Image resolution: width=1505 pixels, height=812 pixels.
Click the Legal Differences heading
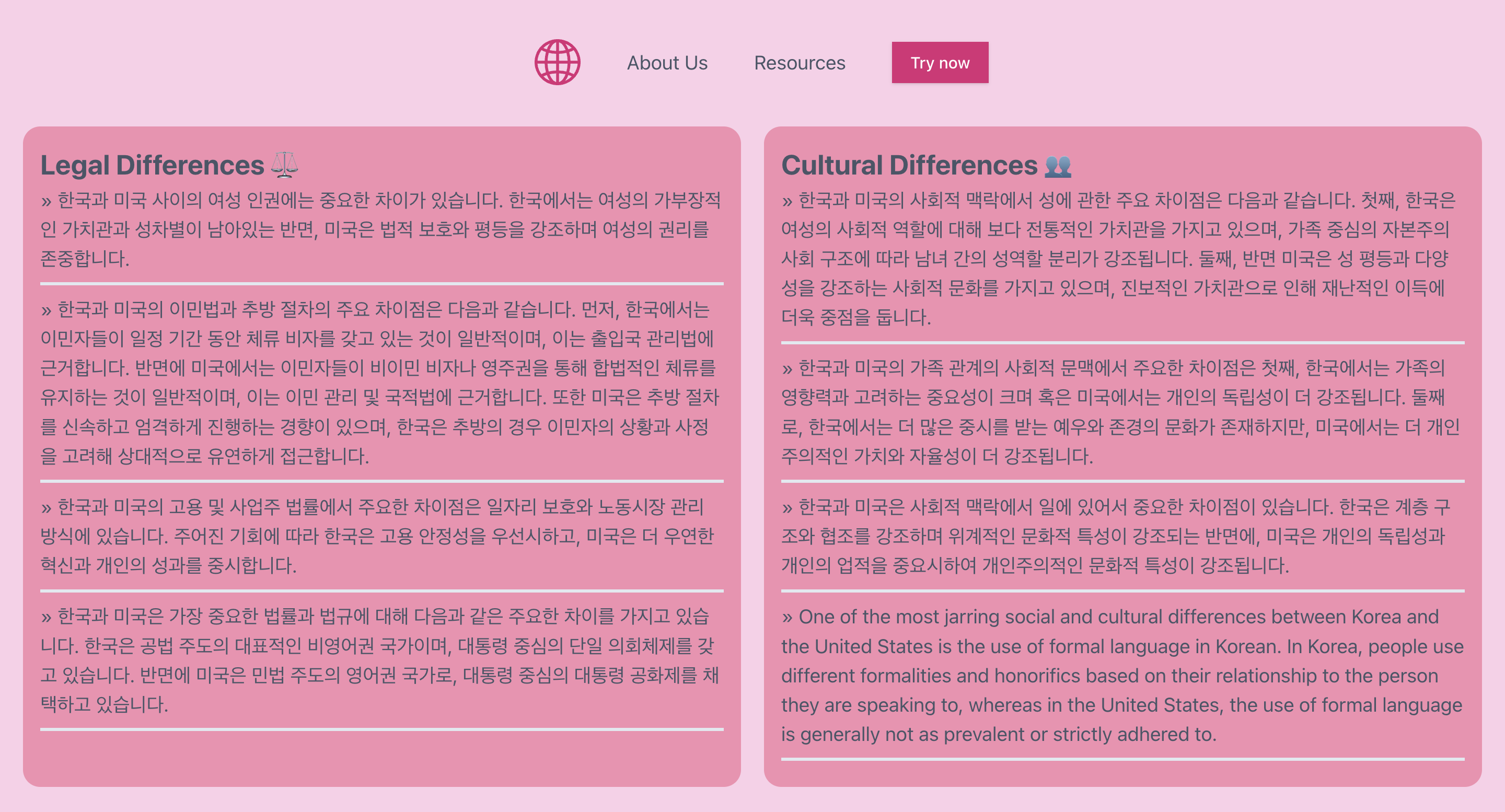coord(152,165)
